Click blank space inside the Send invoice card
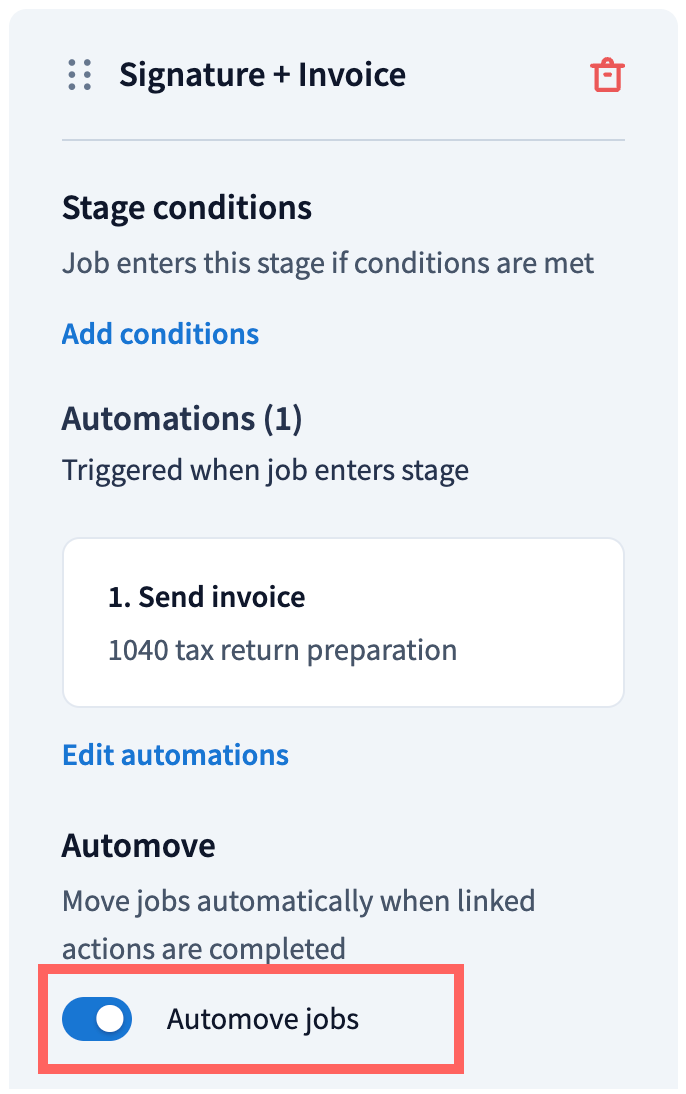Screen dimensions: 686x1094 (540, 625)
